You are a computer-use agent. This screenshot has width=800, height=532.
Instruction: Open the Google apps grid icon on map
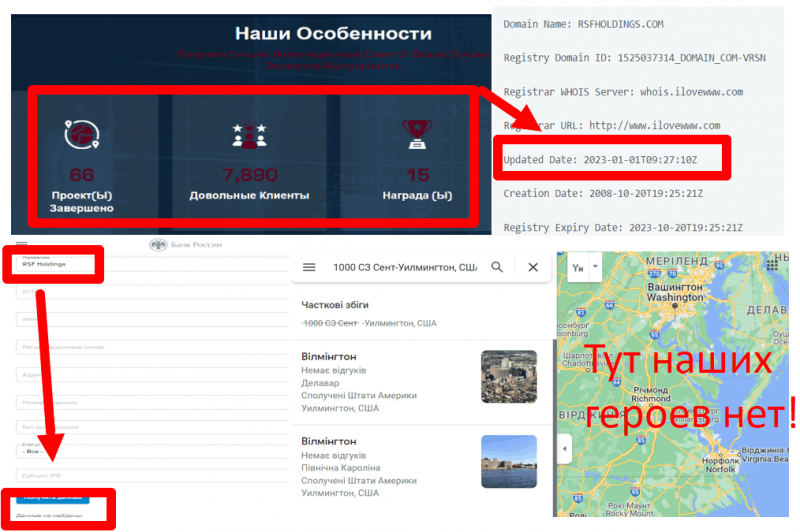(772, 264)
